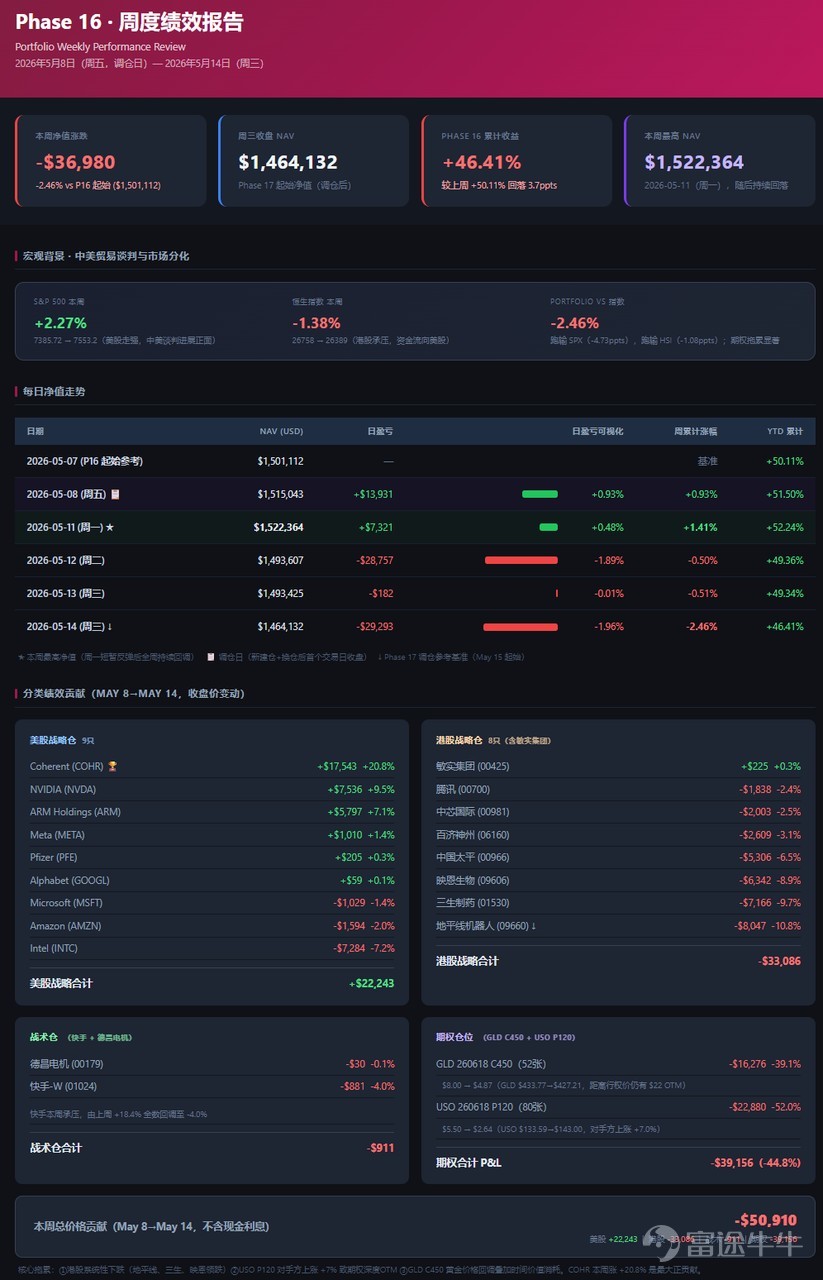The width and height of the screenshot is (823, 1280).
Task: Click the clipboard icon next to 2026-05-08 (周五)
Action: 115,494
